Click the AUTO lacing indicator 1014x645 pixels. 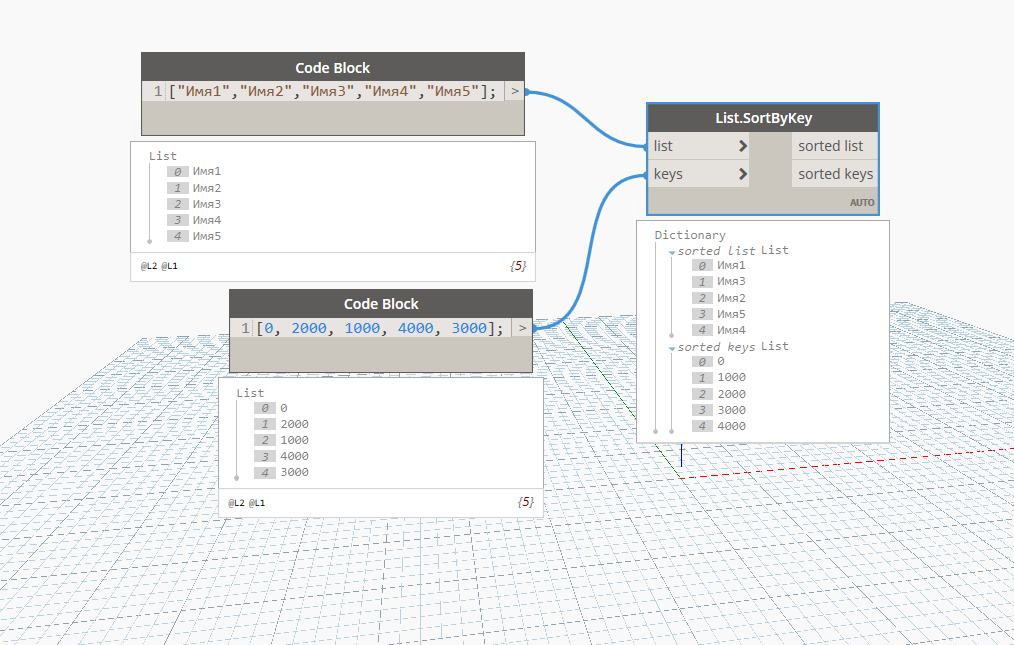[862, 202]
